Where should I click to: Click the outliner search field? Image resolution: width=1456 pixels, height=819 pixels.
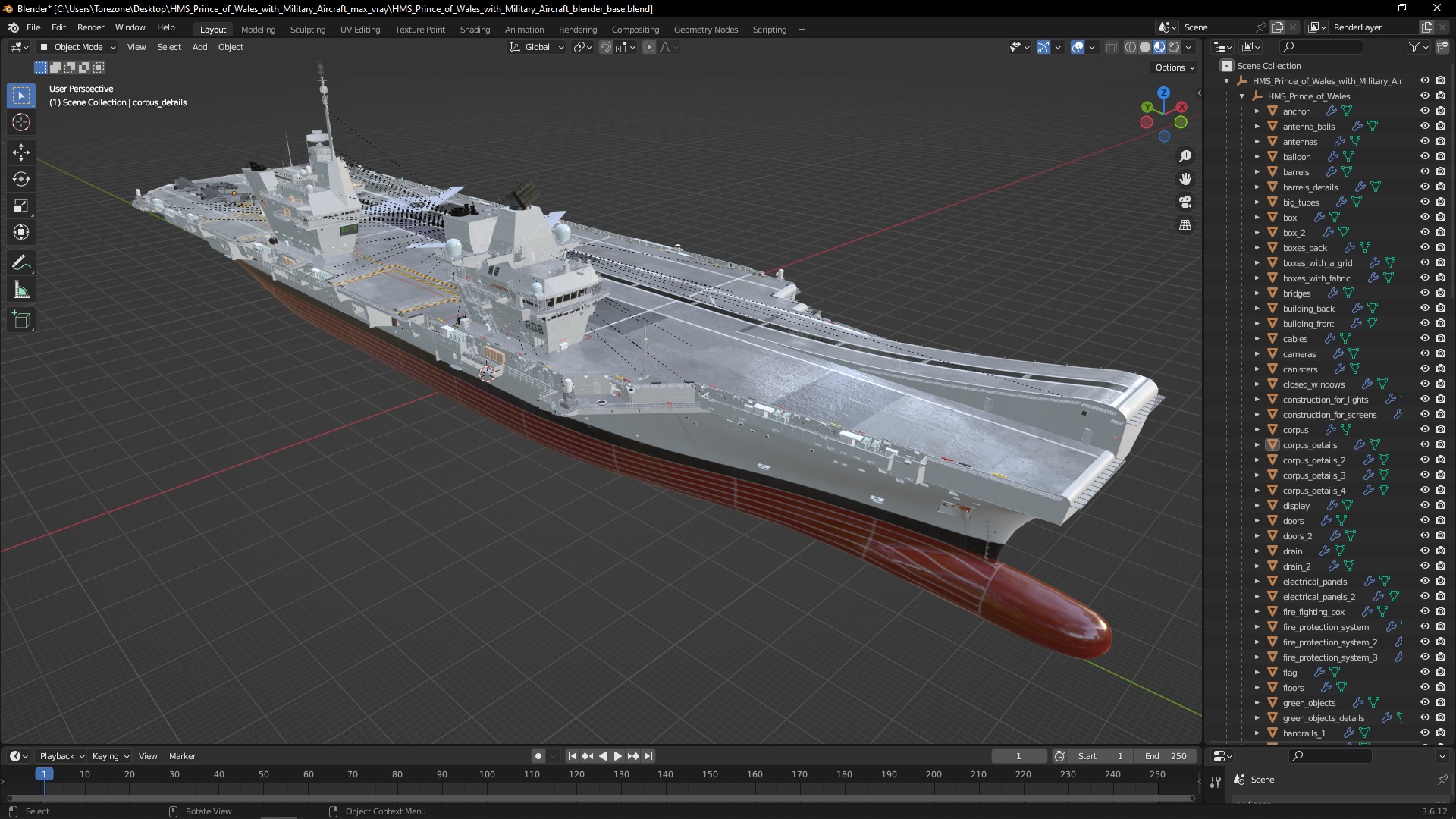(x=1320, y=47)
